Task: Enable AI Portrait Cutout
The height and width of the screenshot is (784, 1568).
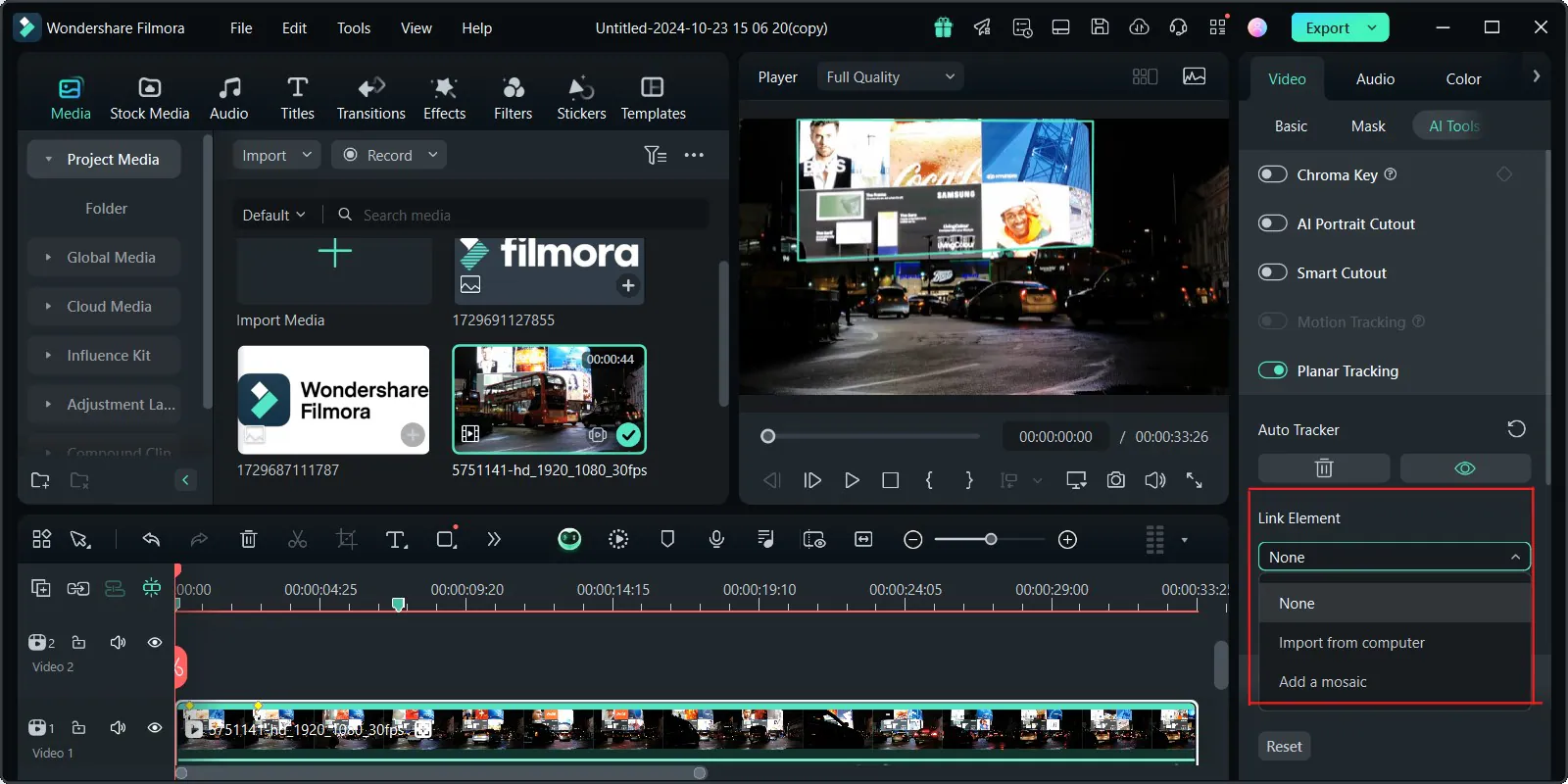Action: (x=1272, y=223)
